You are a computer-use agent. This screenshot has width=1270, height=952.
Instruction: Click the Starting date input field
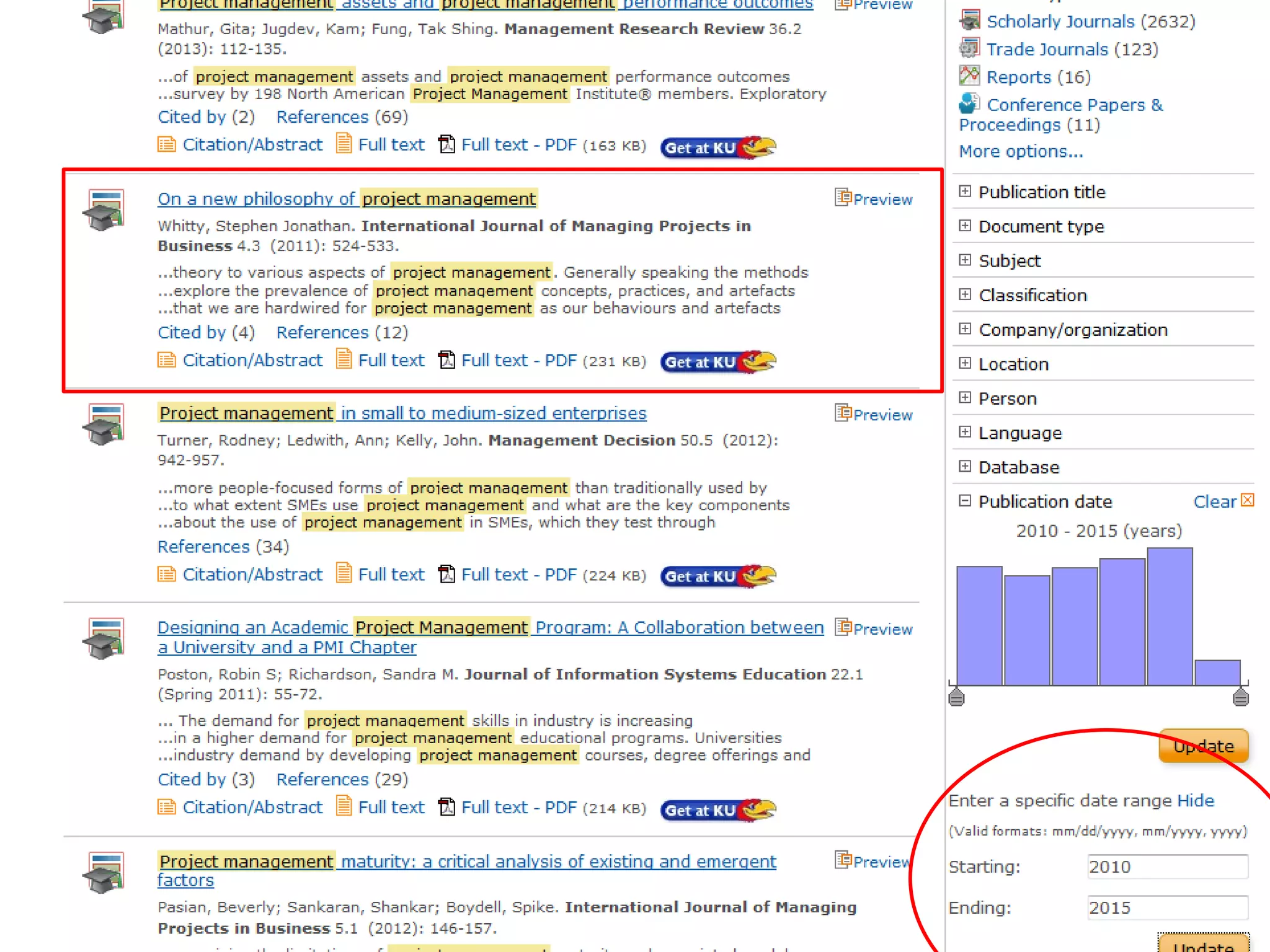1167,866
